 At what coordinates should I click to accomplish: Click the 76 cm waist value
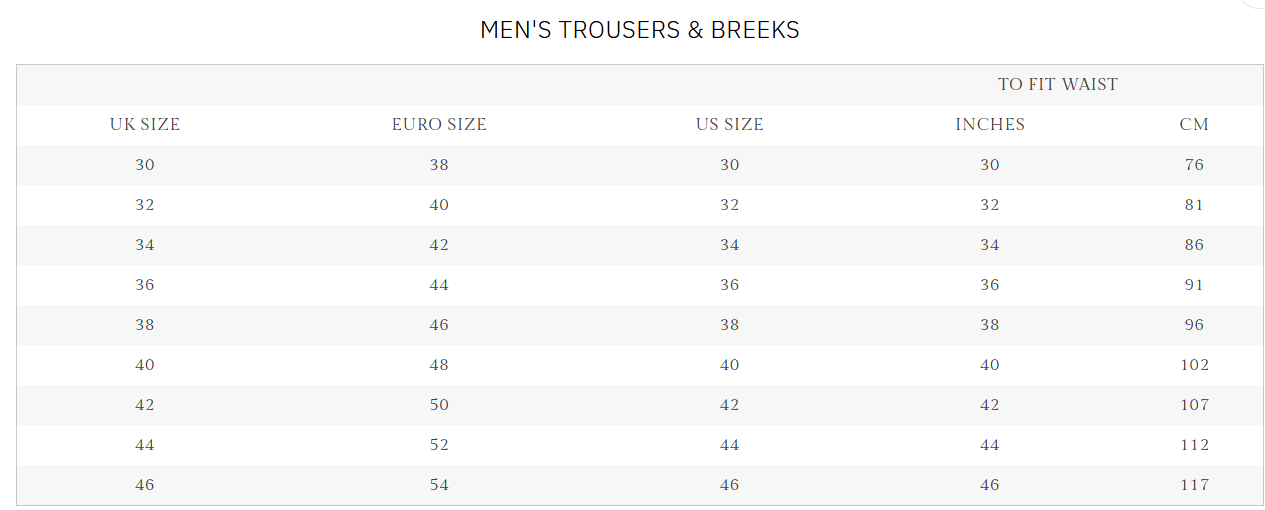pos(1194,165)
